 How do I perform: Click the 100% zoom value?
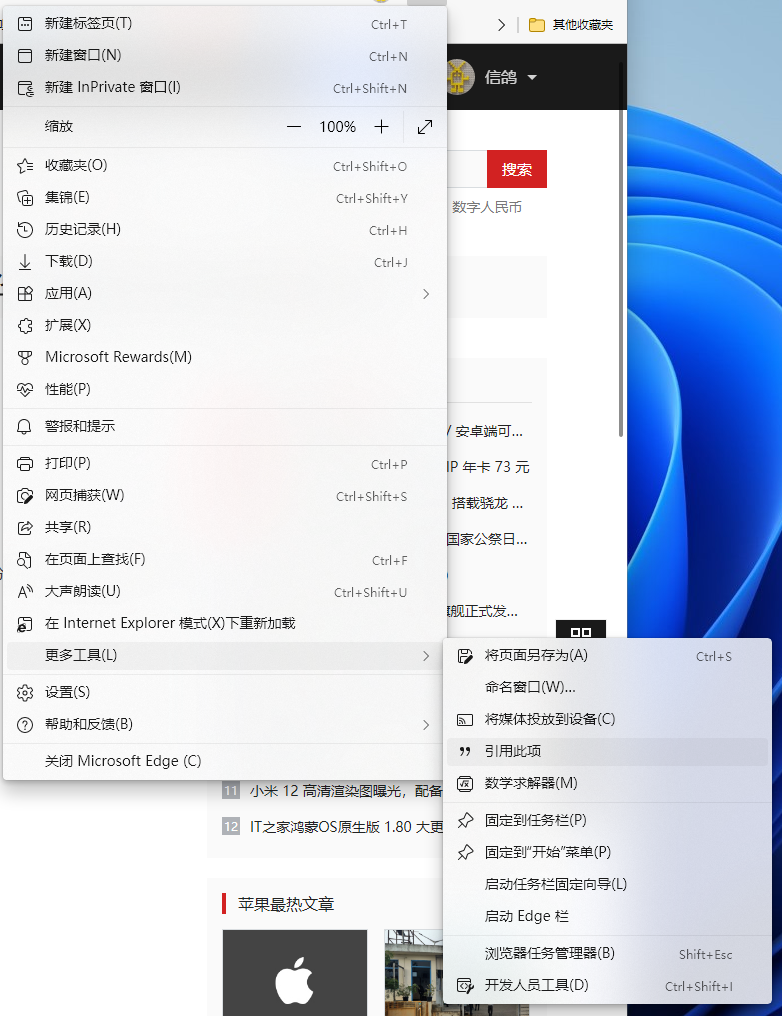pos(338,127)
